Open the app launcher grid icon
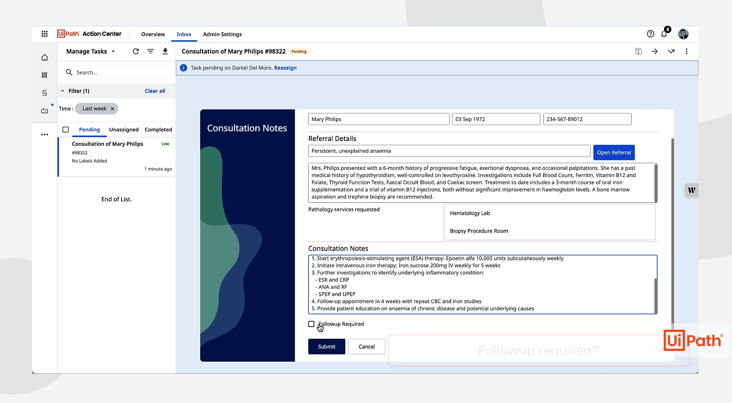This screenshot has width=732, height=403. 44,34
